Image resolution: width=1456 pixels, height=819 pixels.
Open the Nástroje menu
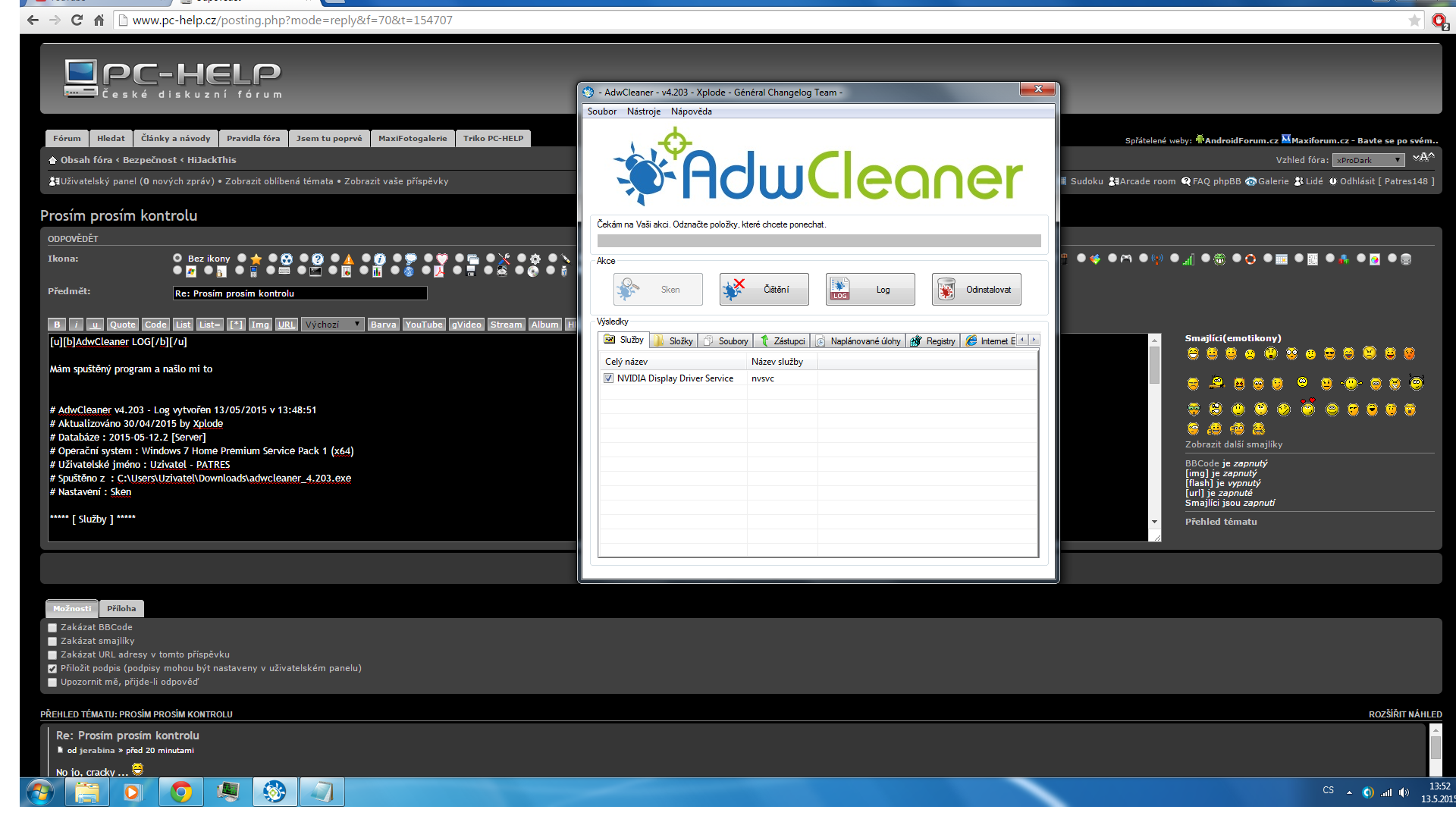(x=643, y=111)
